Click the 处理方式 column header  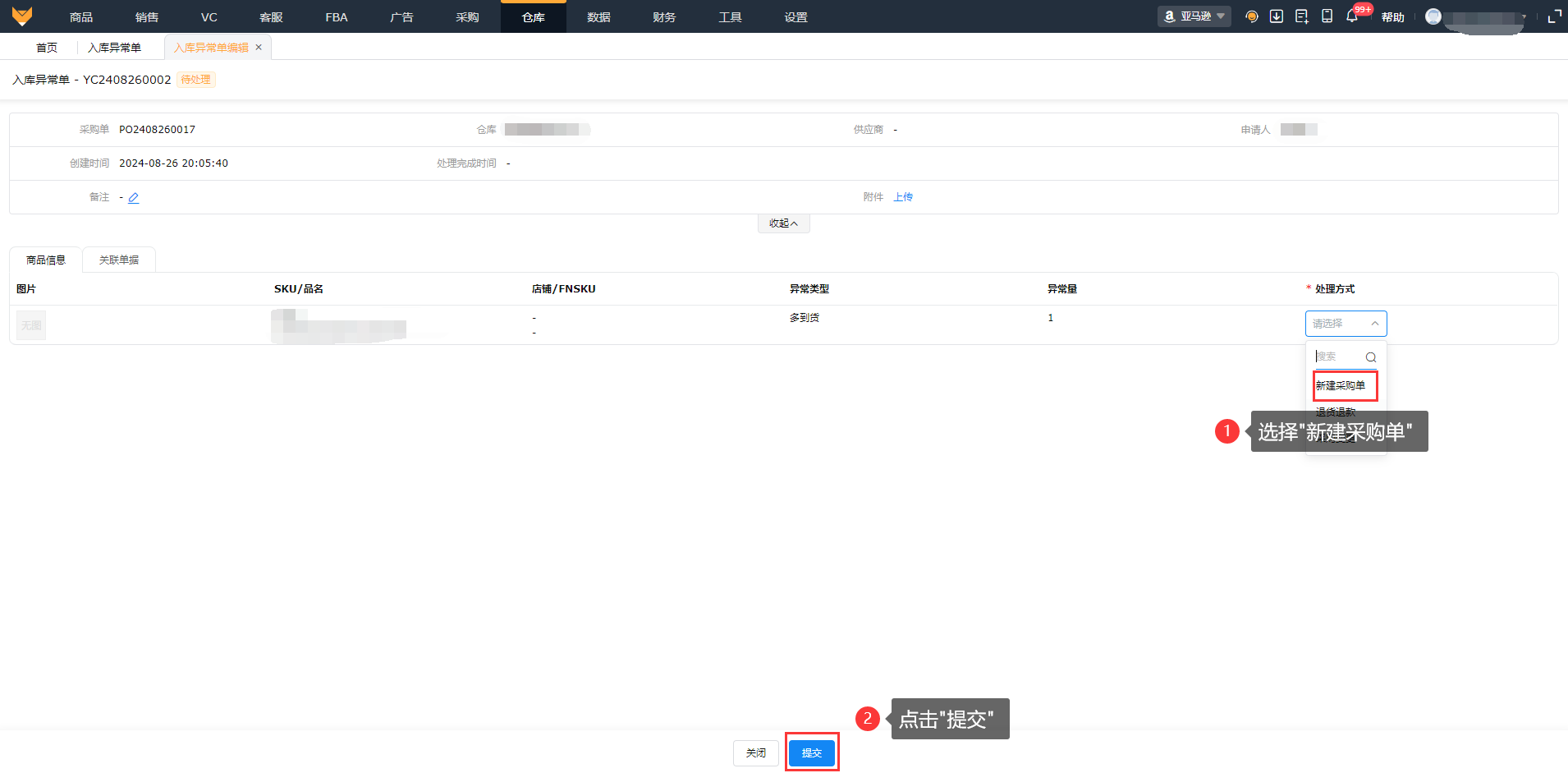coord(1335,289)
